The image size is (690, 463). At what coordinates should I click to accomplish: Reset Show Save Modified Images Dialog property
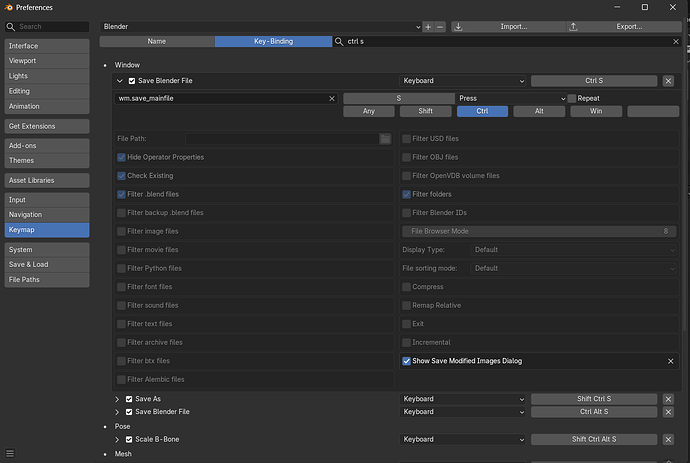click(670, 361)
